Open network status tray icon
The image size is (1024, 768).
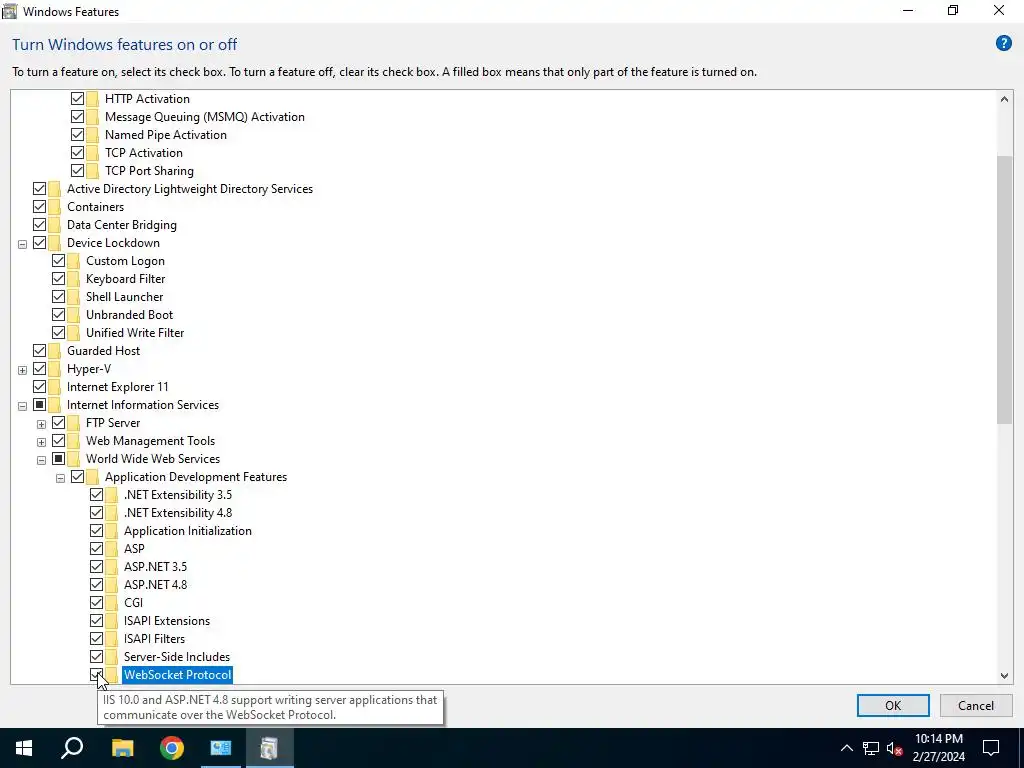coord(871,748)
